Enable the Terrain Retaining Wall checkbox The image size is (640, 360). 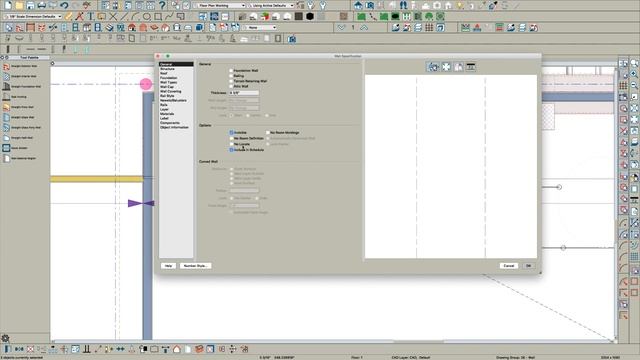click(x=231, y=81)
